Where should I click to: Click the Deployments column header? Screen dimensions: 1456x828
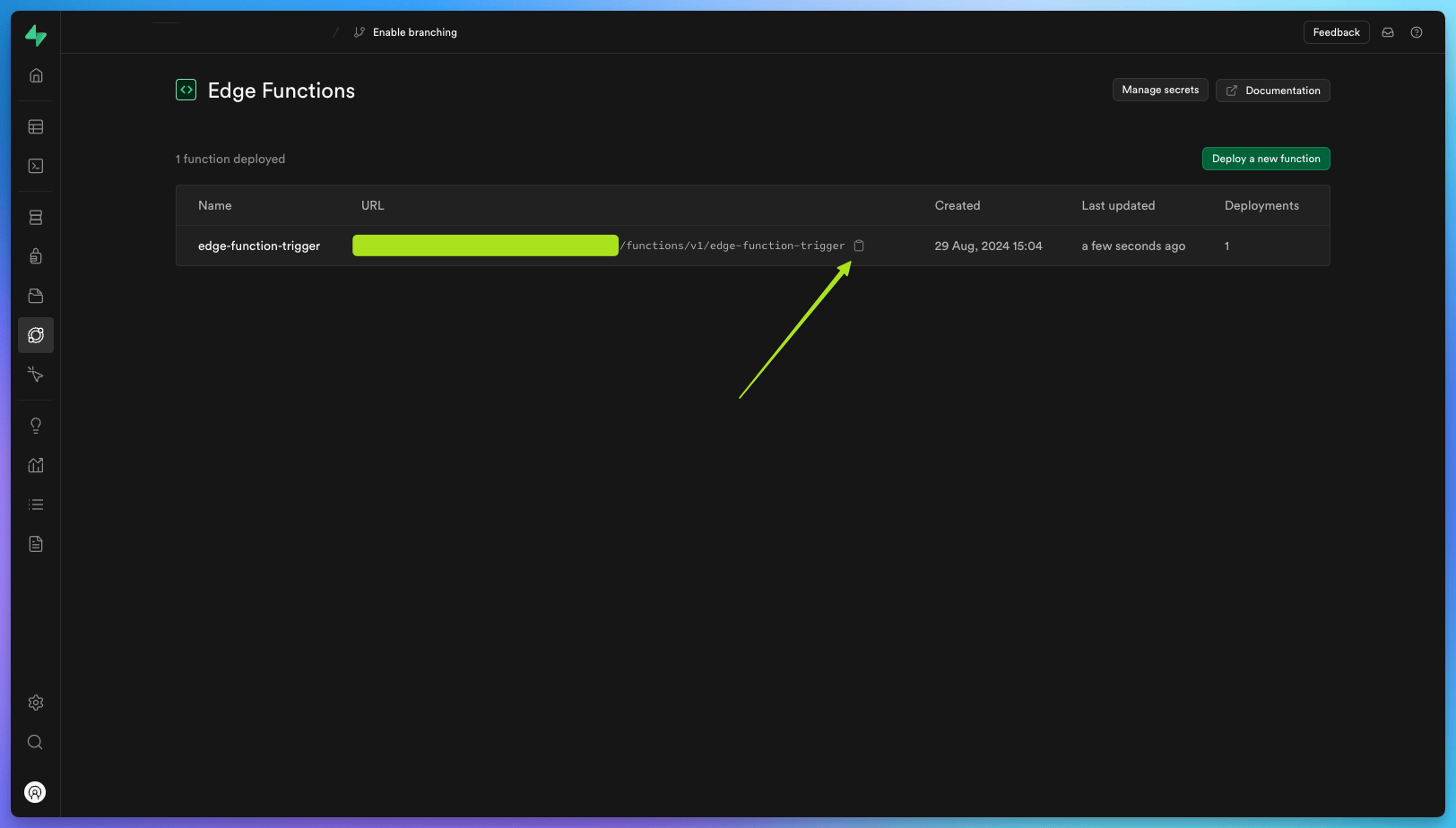pyautogui.click(x=1261, y=205)
